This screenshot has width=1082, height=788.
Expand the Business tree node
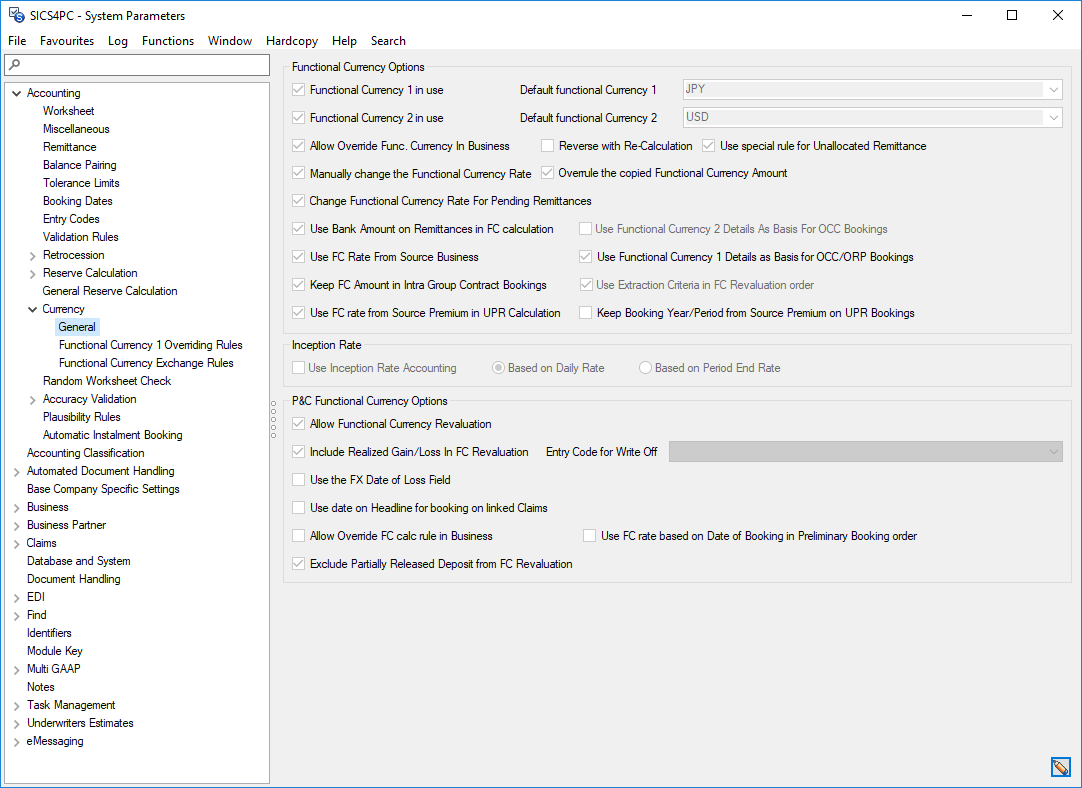point(15,506)
